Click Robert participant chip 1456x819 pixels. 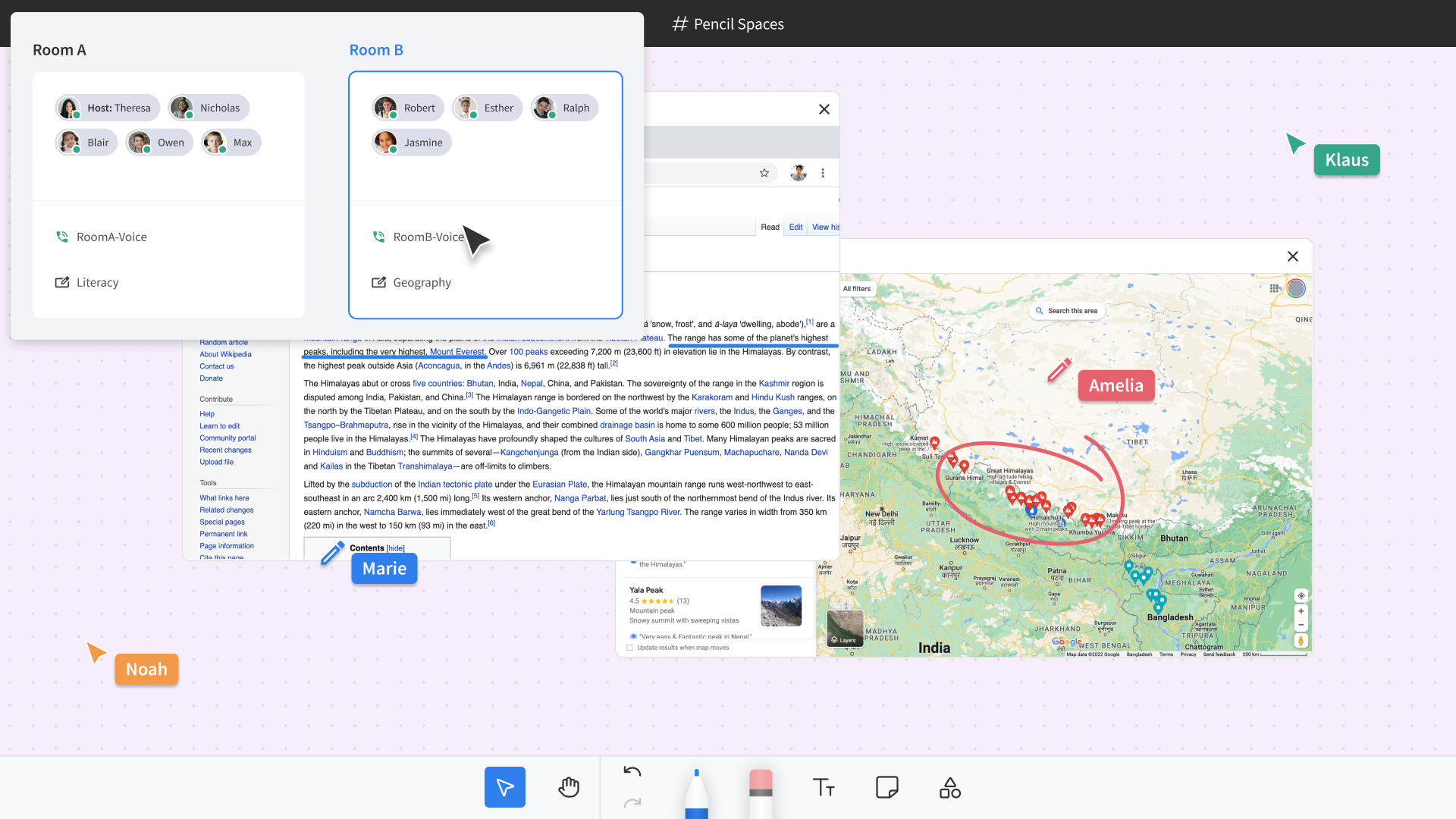point(408,108)
